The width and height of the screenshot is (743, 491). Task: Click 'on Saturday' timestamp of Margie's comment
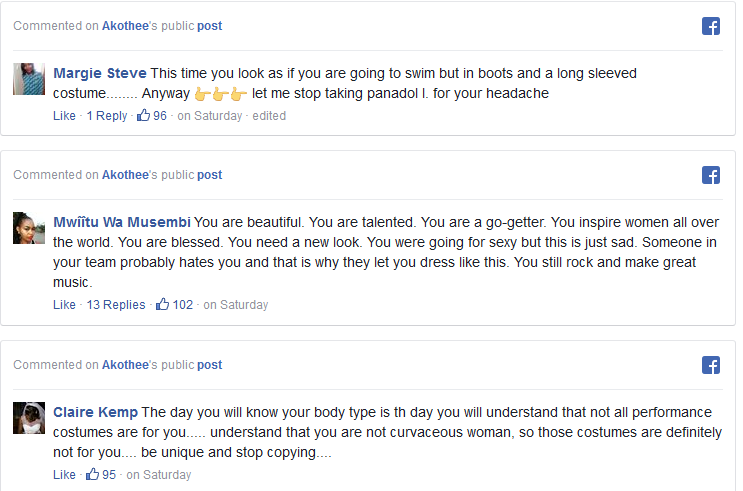click(210, 116)
